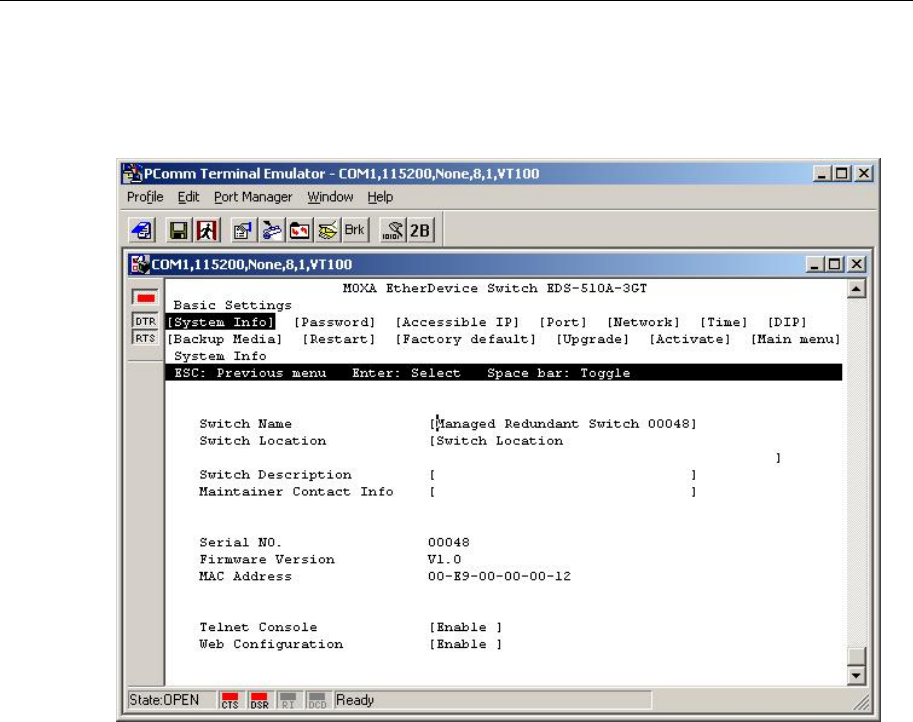Send break with the Brk button
The image size is (913, 722).
355,231
